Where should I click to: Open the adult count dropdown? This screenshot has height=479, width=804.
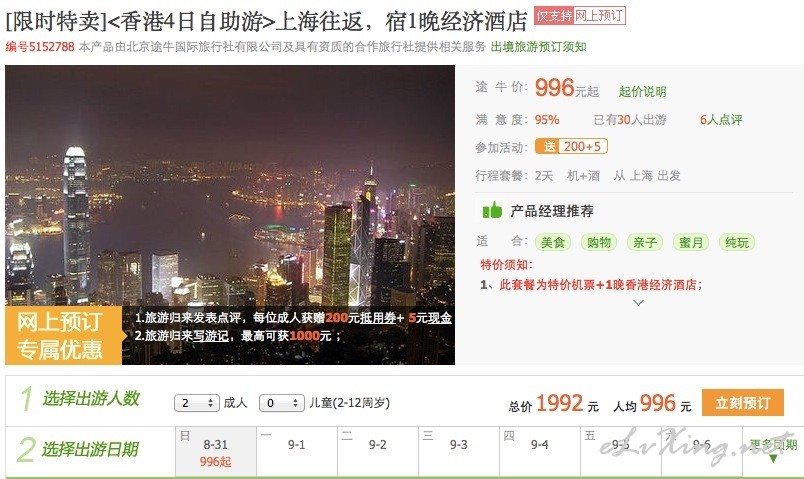(197, 403)
